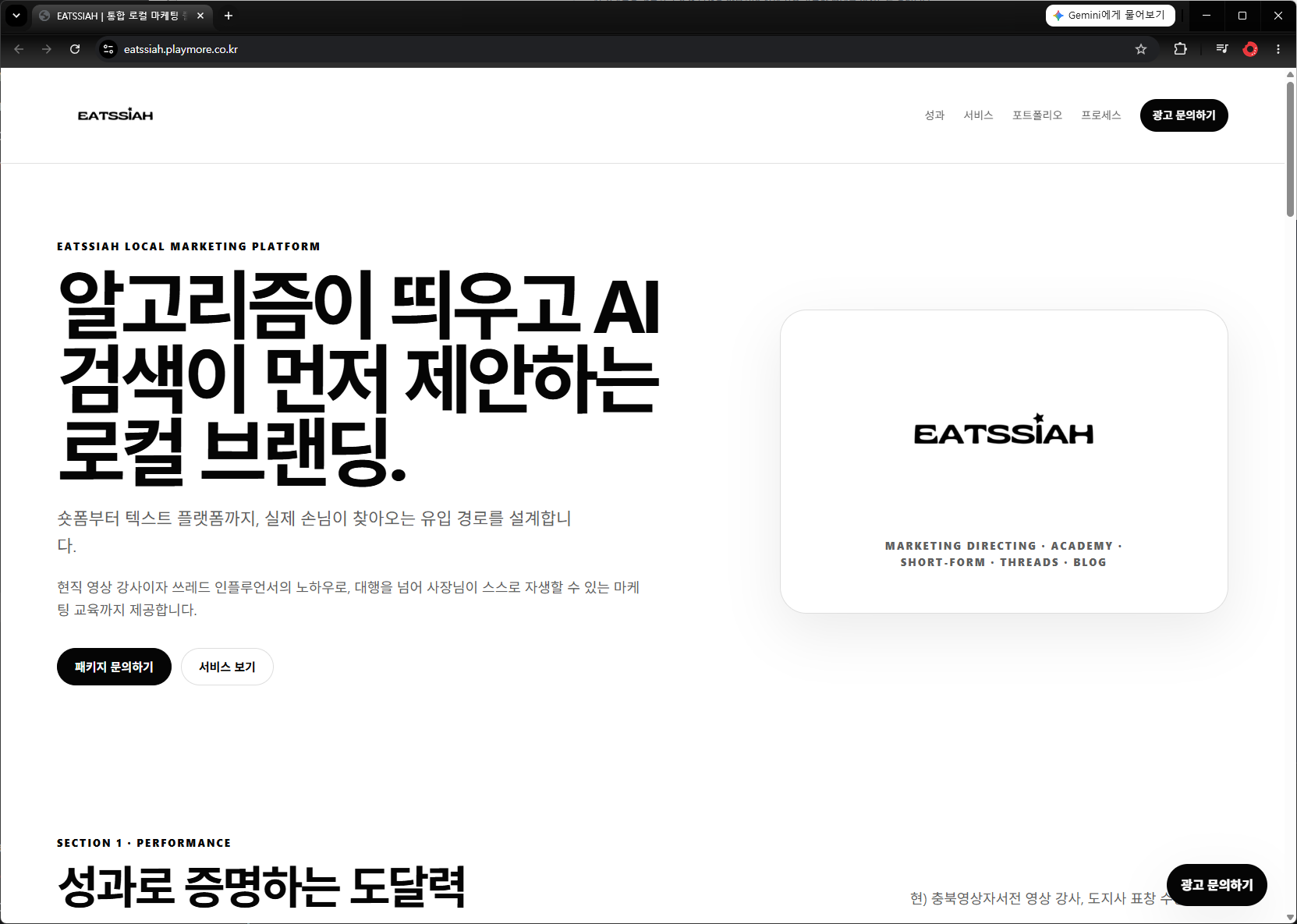
Task: Click the scrollbar up arrow
Action: (x=1290, y=74)
